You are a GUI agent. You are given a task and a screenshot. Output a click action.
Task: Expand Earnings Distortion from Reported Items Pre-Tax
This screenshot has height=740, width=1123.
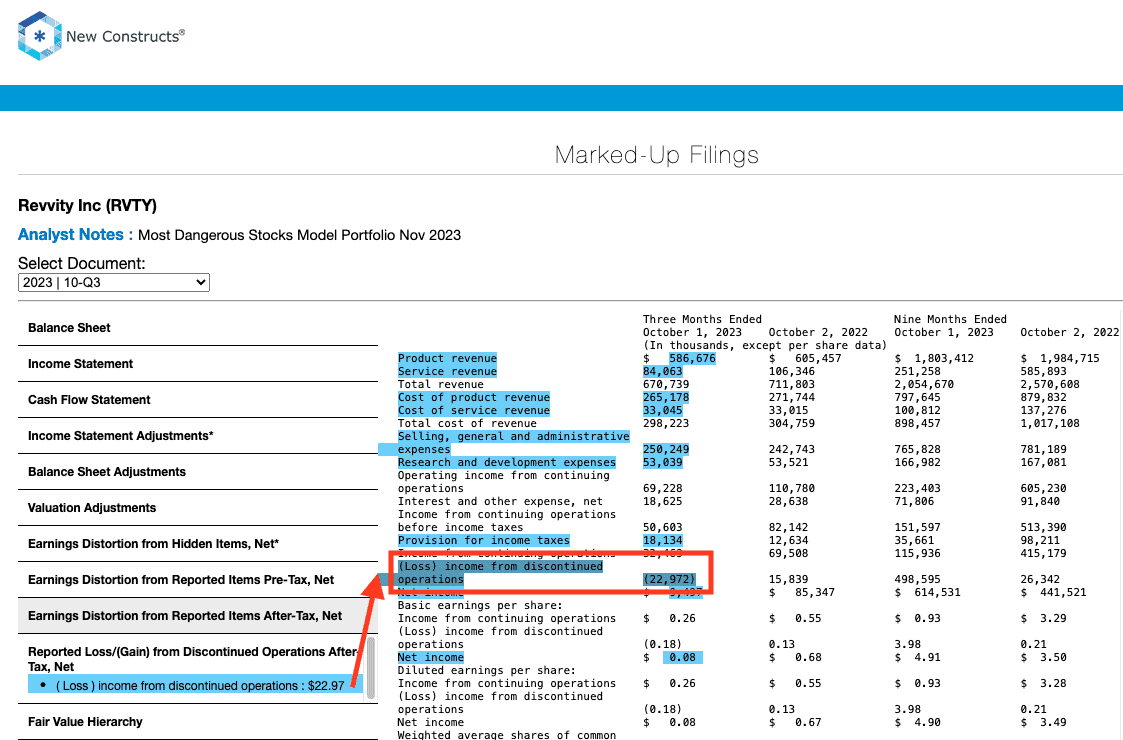[198, 580]
